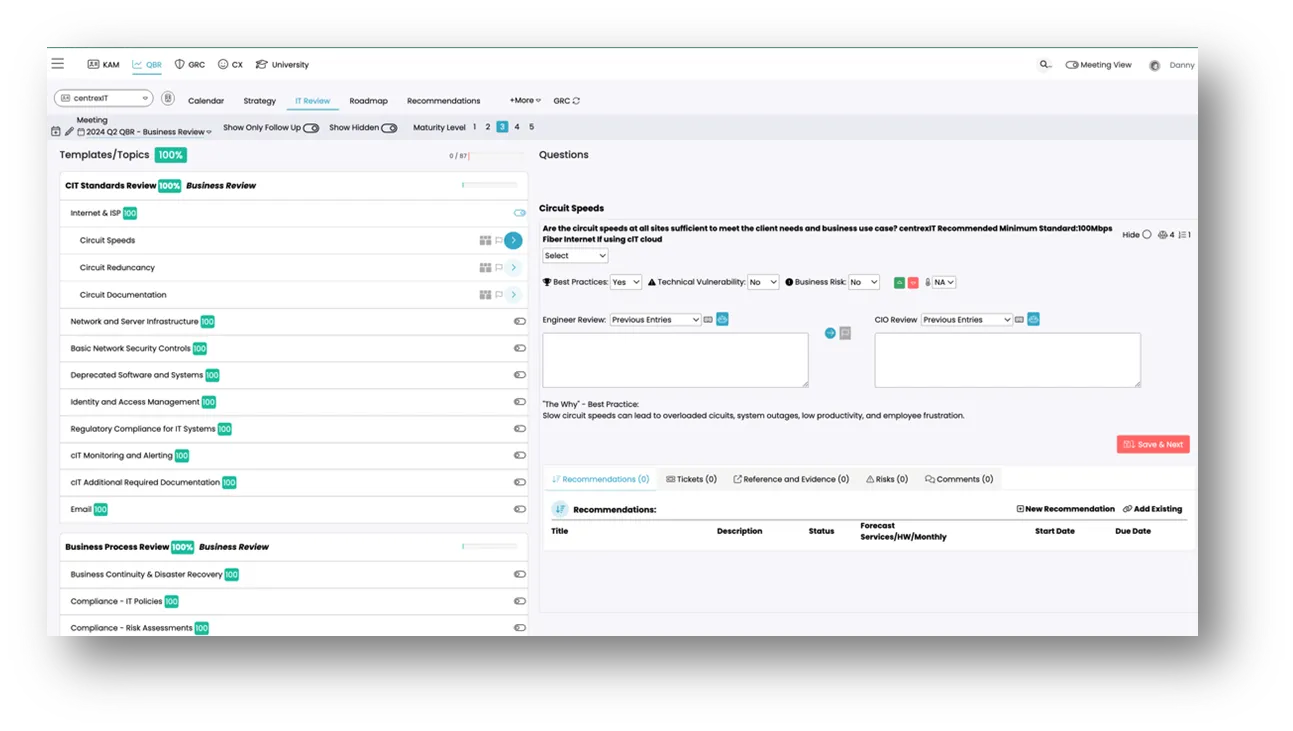Select maturity level 1
This screenshot has height=731, width=1293.
tap(474, 127)
